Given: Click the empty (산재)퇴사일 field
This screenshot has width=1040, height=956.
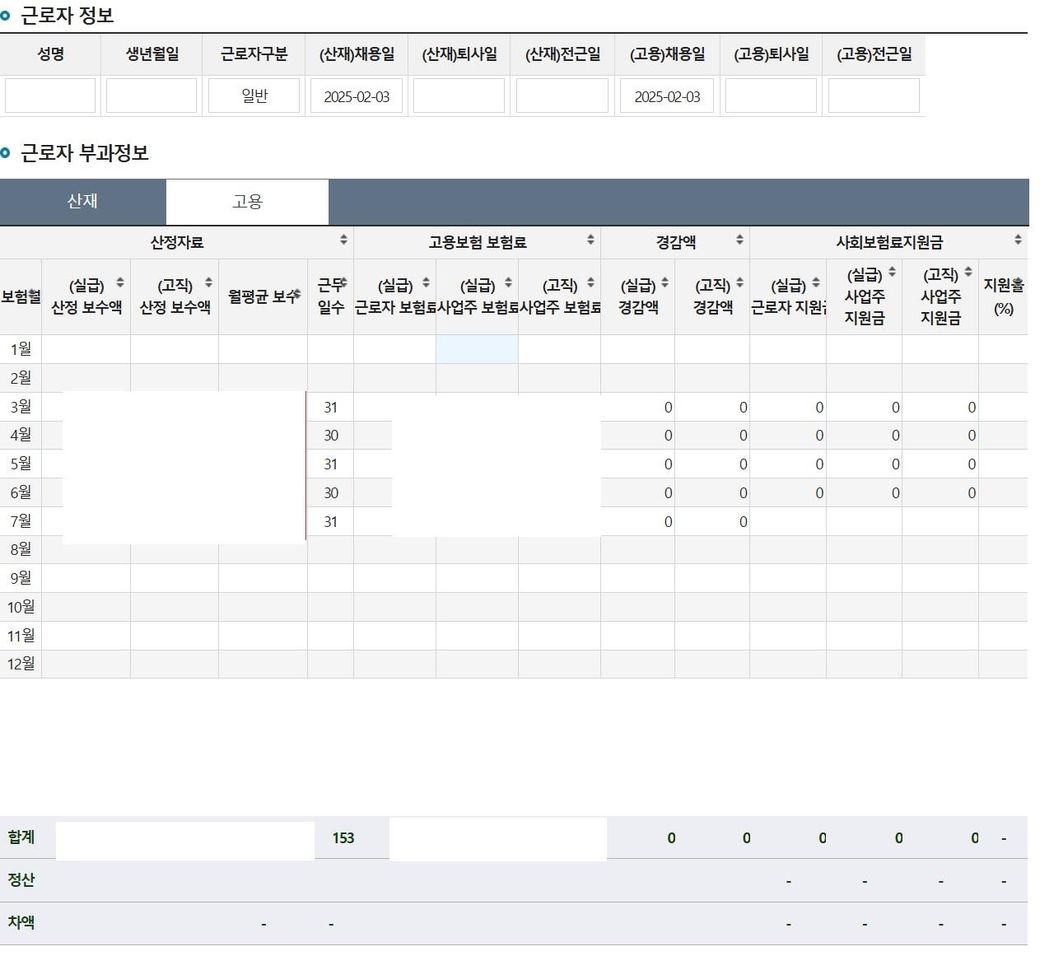Looking at the screenshot, I should (459, 96).
